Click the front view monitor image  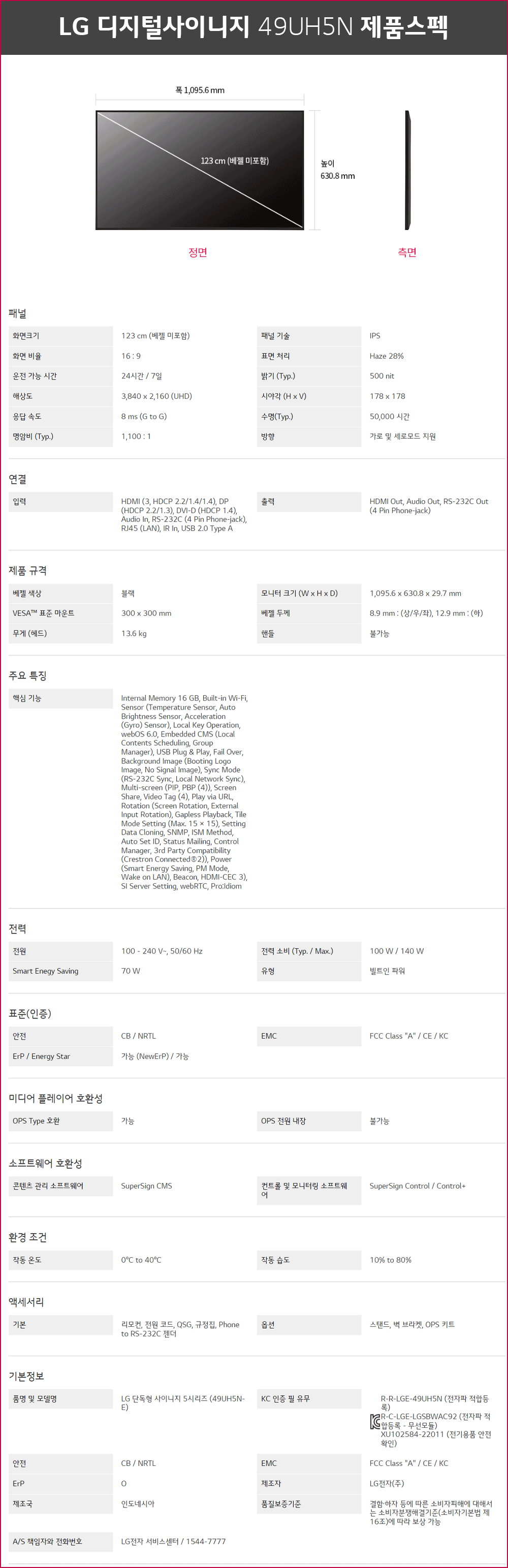tap(200, 170)
